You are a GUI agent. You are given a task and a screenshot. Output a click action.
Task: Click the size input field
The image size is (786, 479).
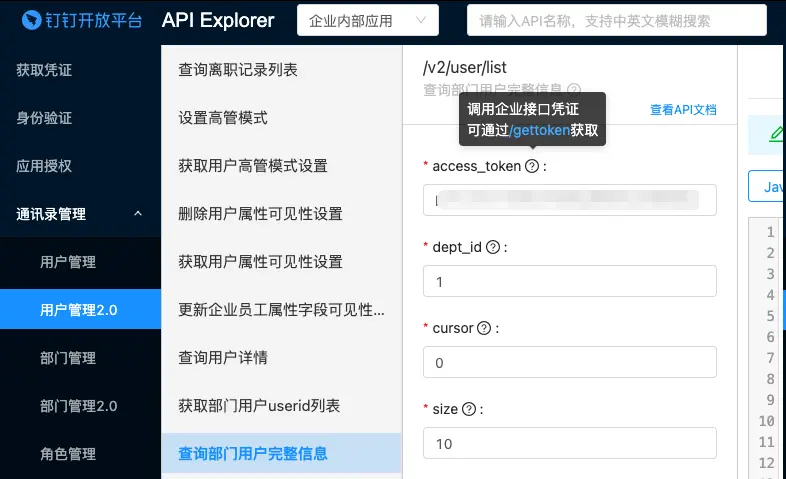[569, 443]
